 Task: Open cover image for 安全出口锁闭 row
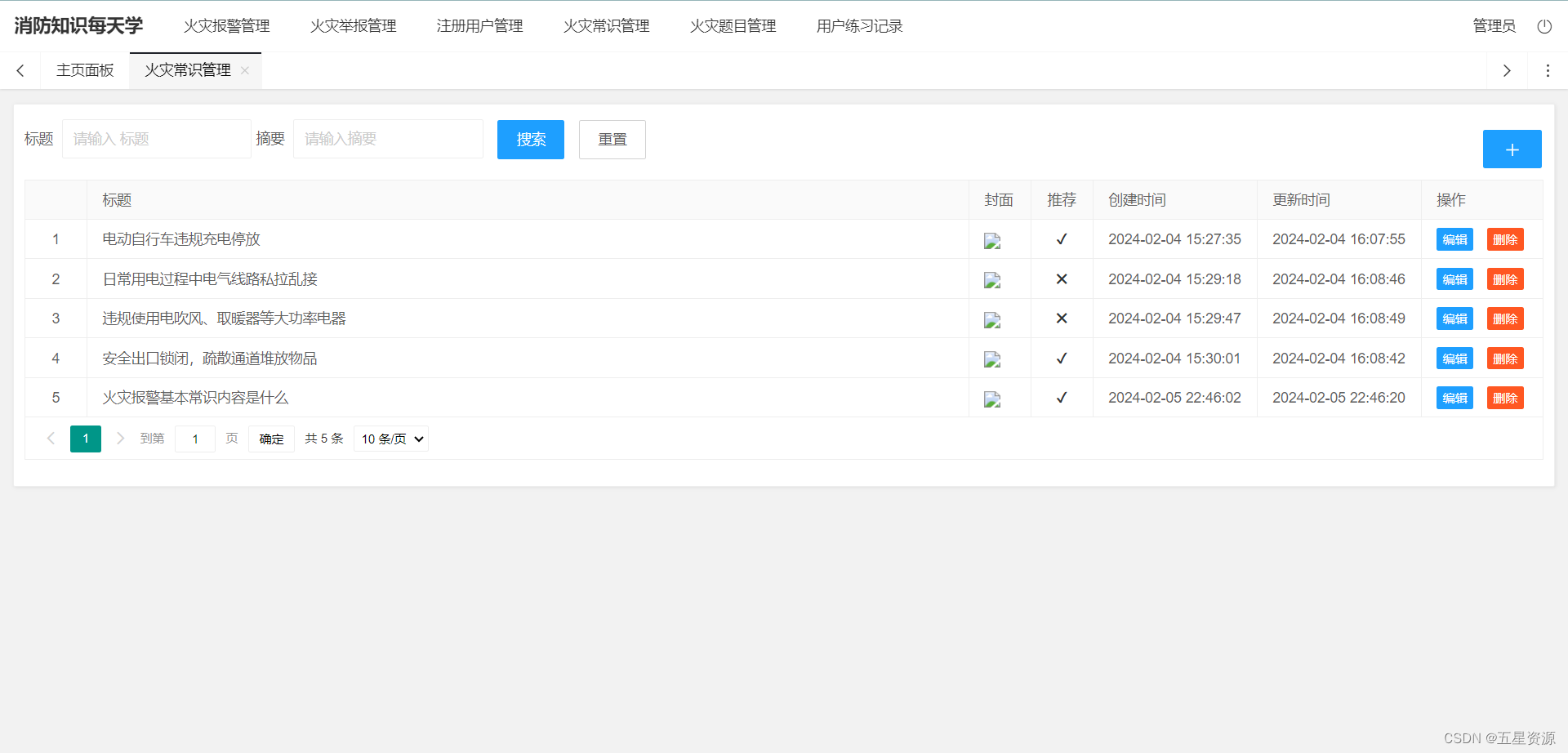[992, 359]
